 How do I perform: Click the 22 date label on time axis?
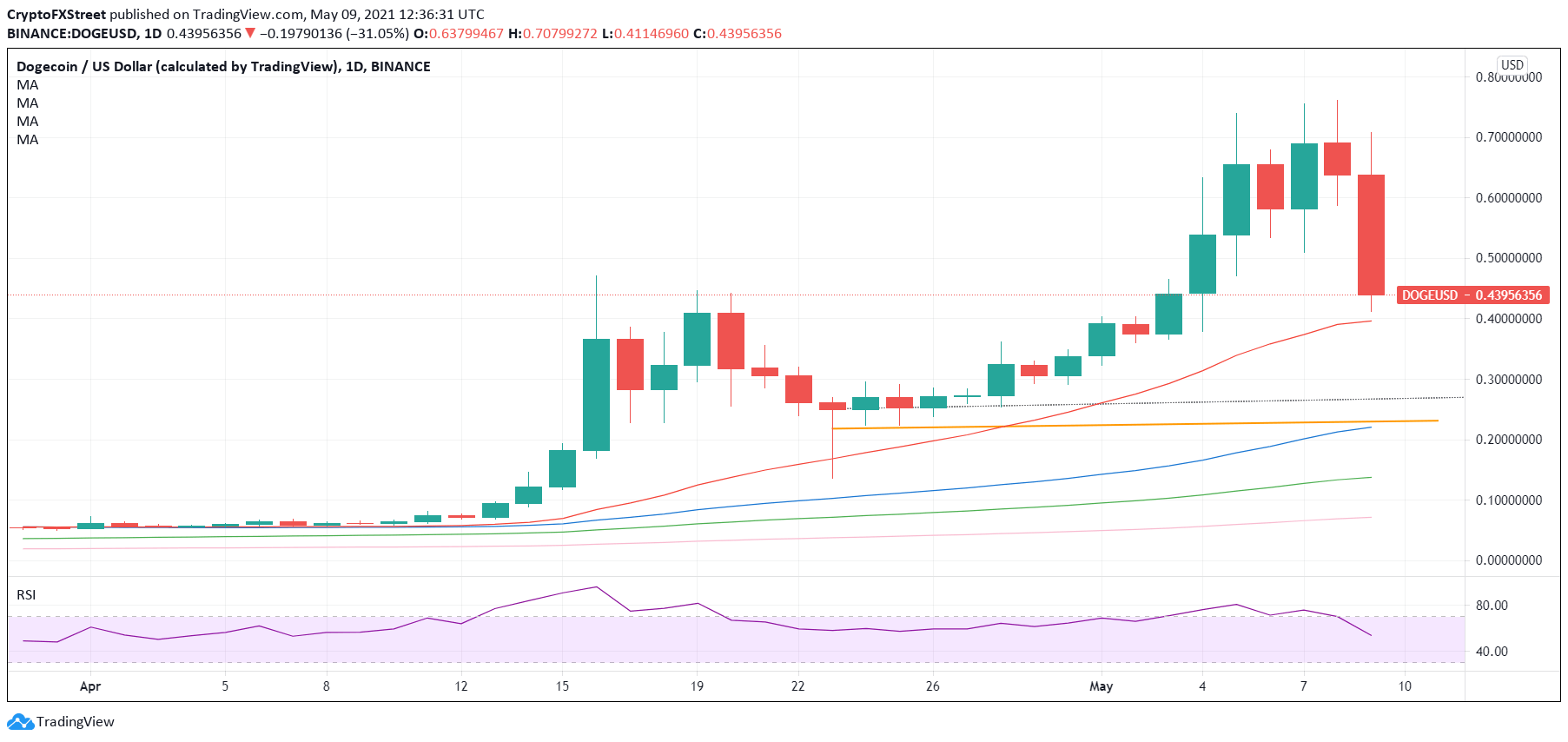[797, 686]
